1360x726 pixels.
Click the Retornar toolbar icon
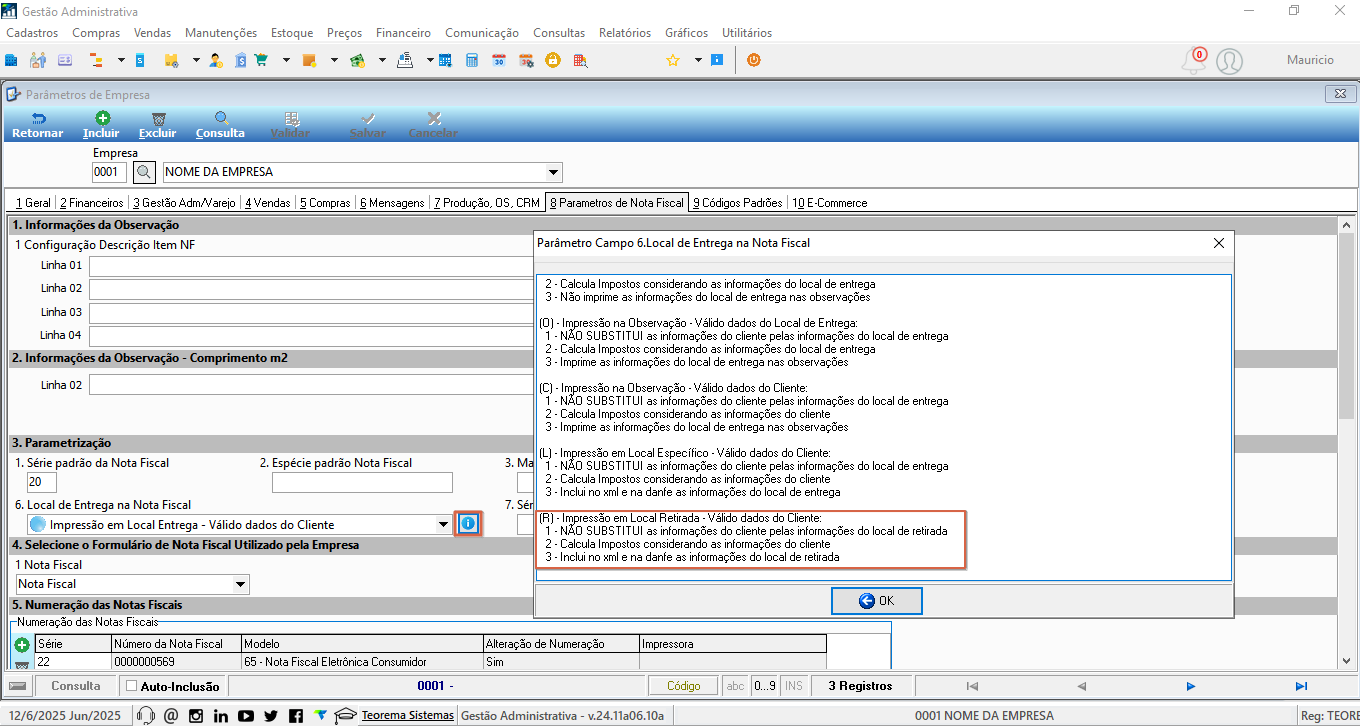click(x=38, y=117)
